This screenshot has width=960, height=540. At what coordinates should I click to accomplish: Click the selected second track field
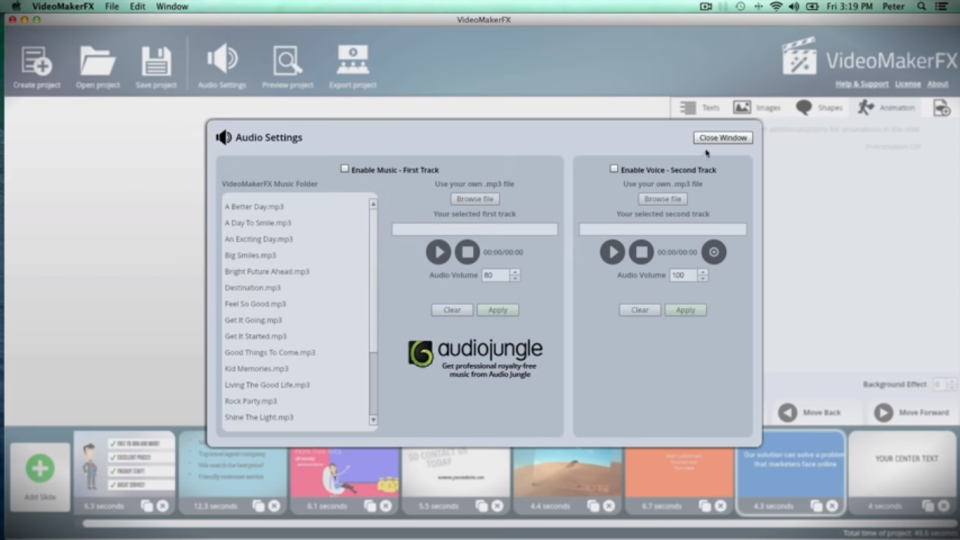click(662, 229)
